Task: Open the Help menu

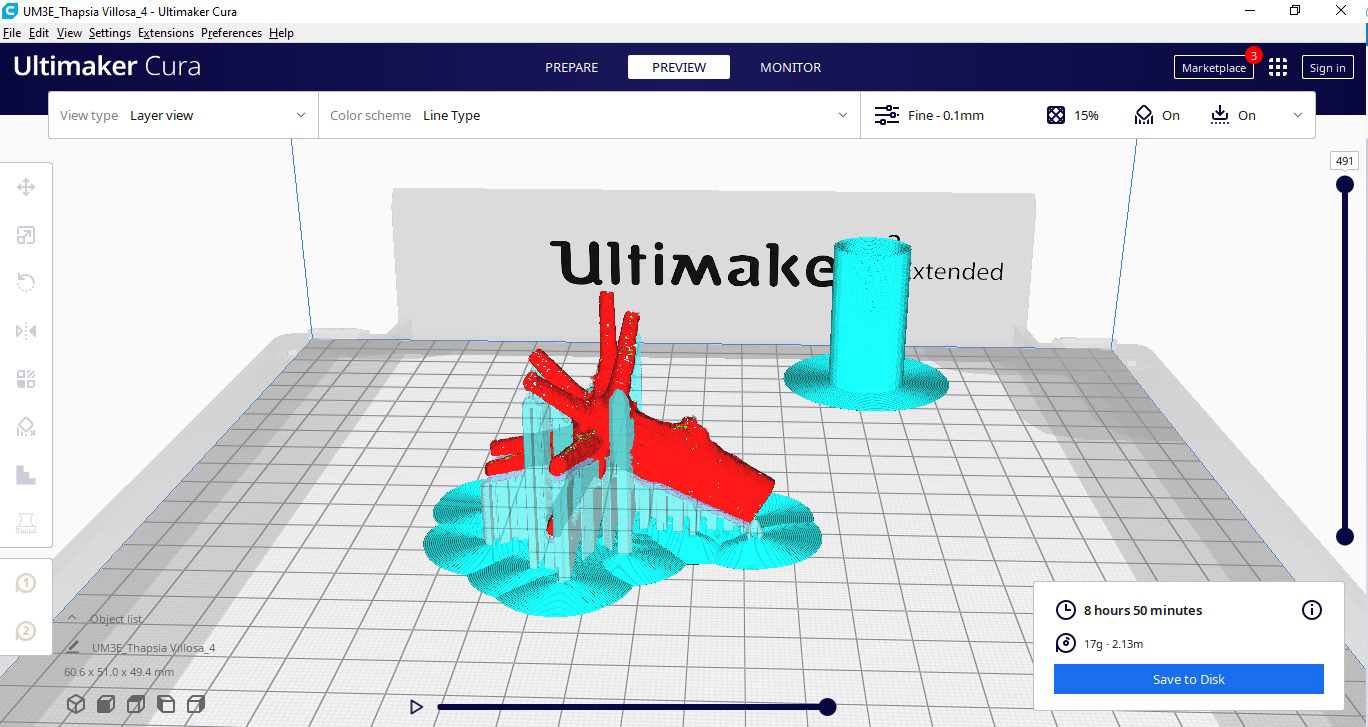Action: tap(281, 33)
